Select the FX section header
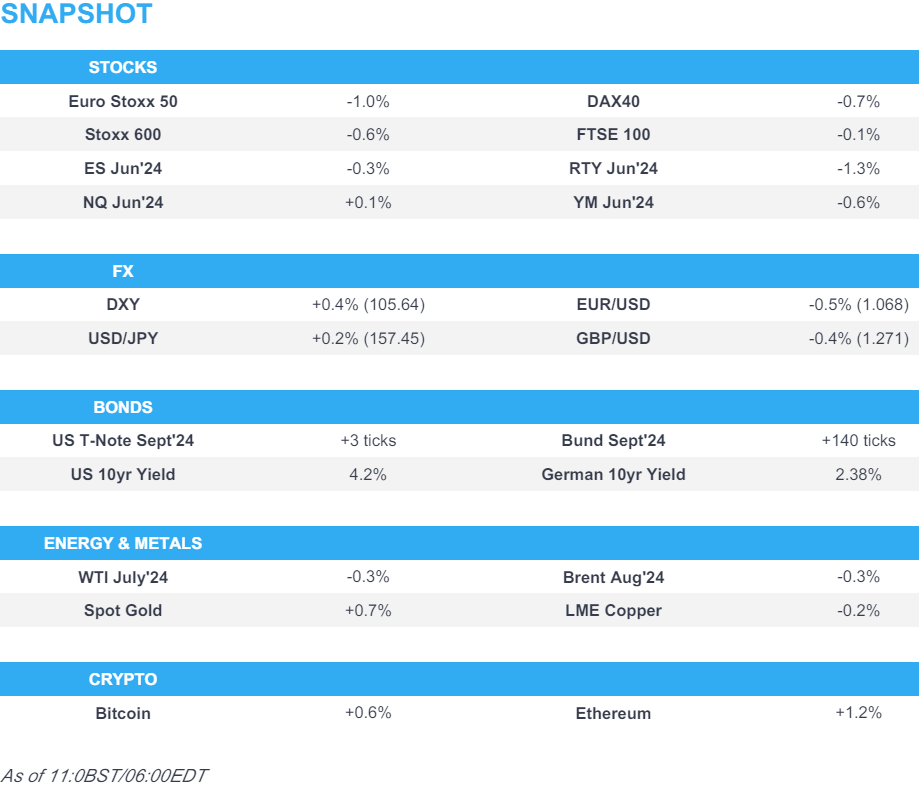Viewport: 919px width, 789px height. [123, 272]
